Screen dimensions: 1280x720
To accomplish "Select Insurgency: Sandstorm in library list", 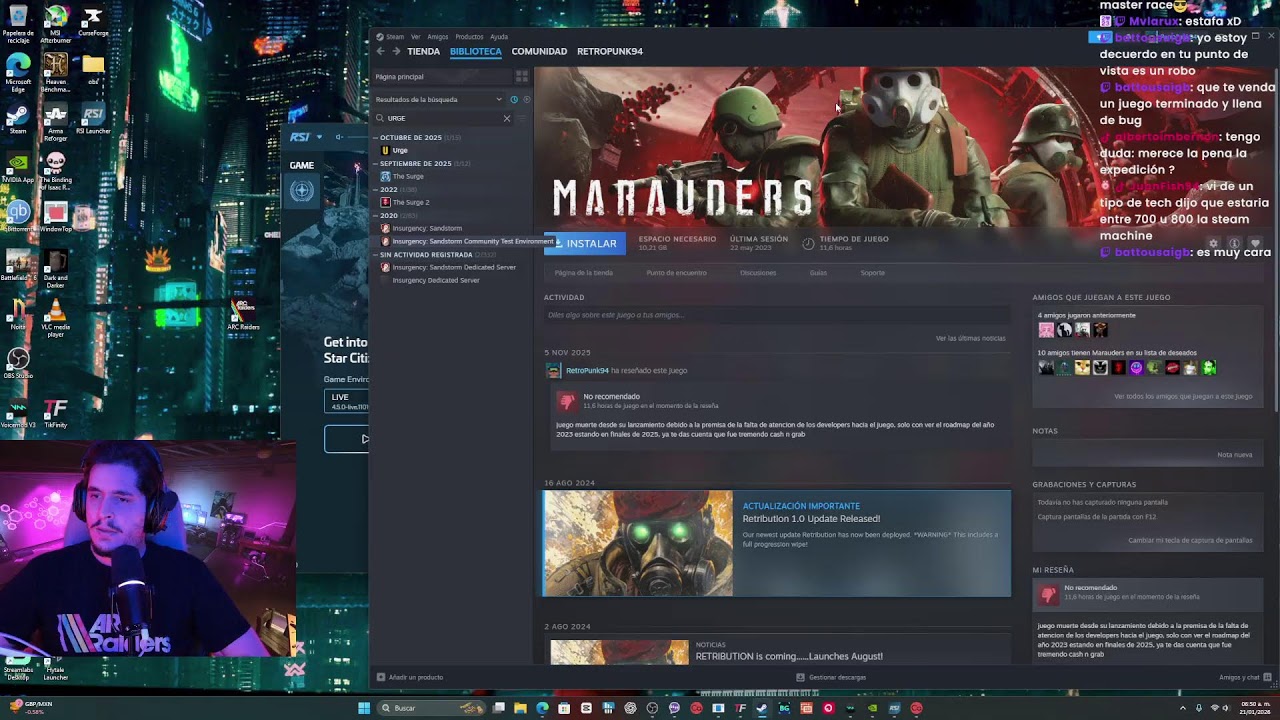I will pyautogui.click(x=427, y=228).
